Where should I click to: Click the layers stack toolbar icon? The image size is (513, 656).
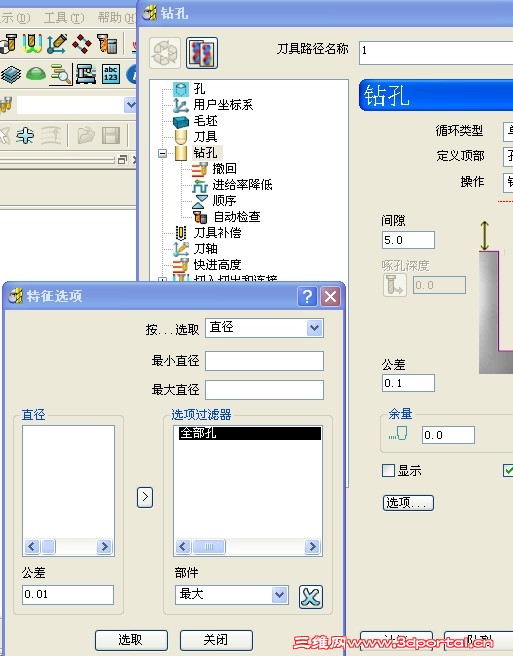11,75
